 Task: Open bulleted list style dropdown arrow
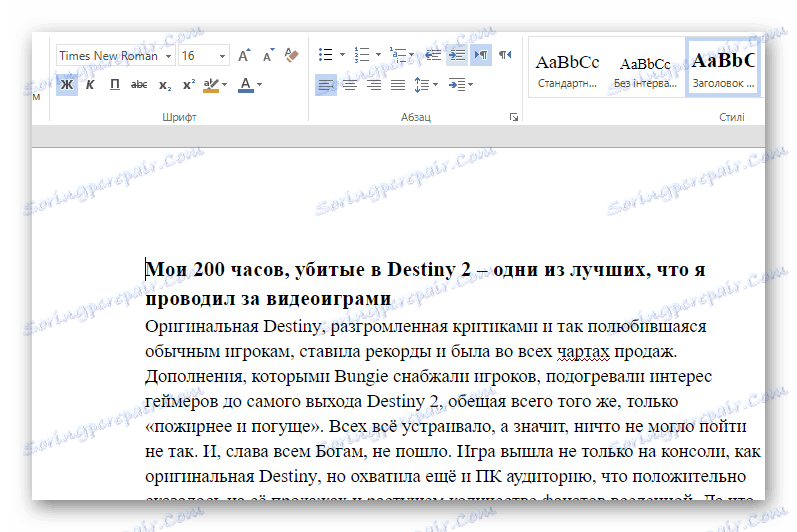coord(342,55)
